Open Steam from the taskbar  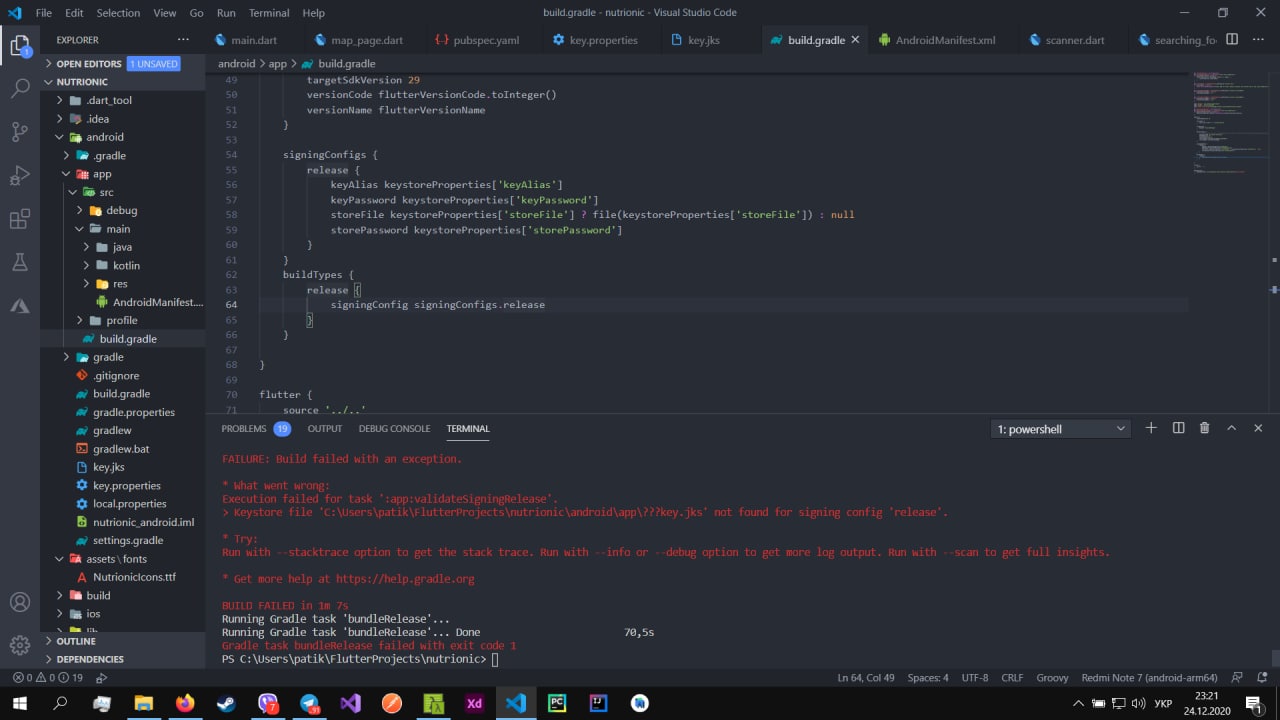(x=226, y=703)
